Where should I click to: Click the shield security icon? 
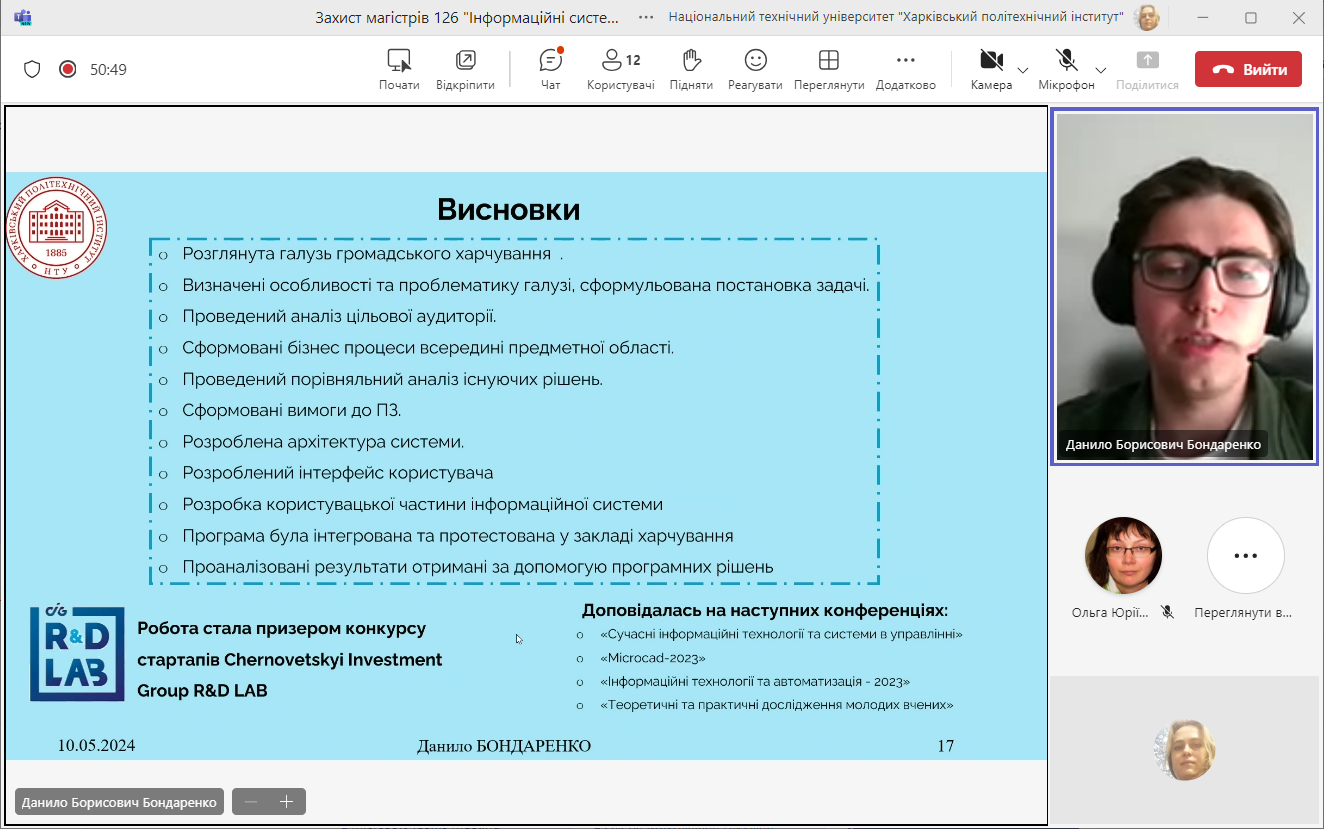[x=32, y=69]
